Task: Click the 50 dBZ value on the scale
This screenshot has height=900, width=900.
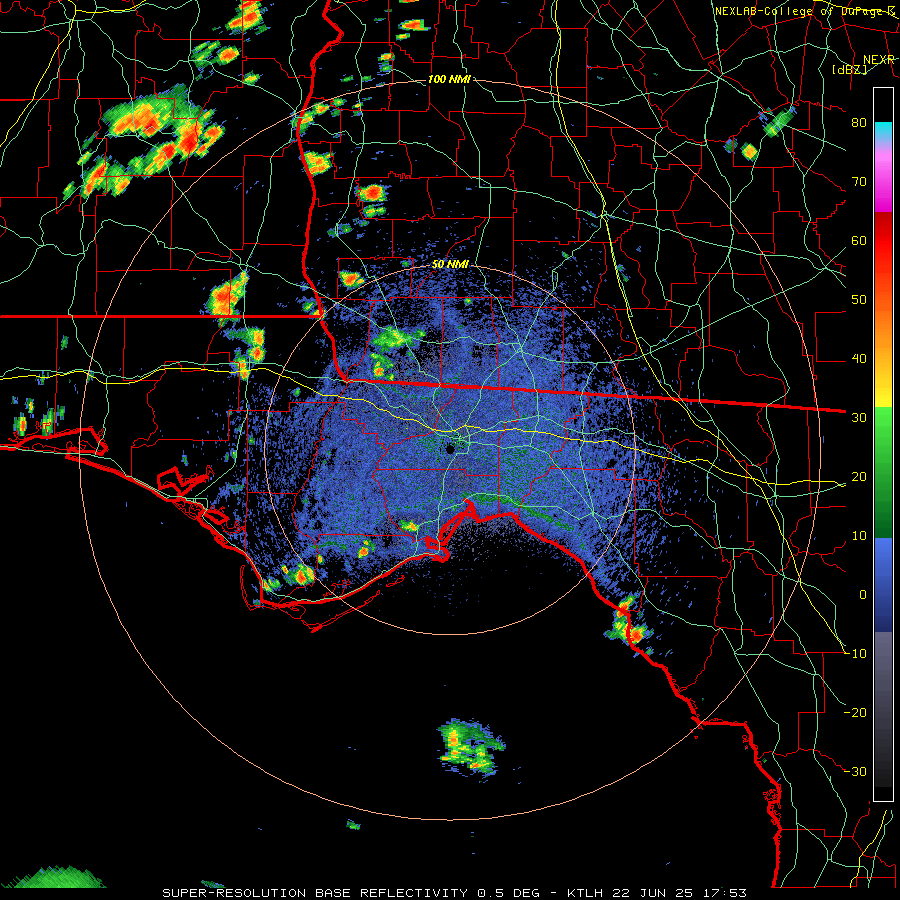Action: click(859, 300)
